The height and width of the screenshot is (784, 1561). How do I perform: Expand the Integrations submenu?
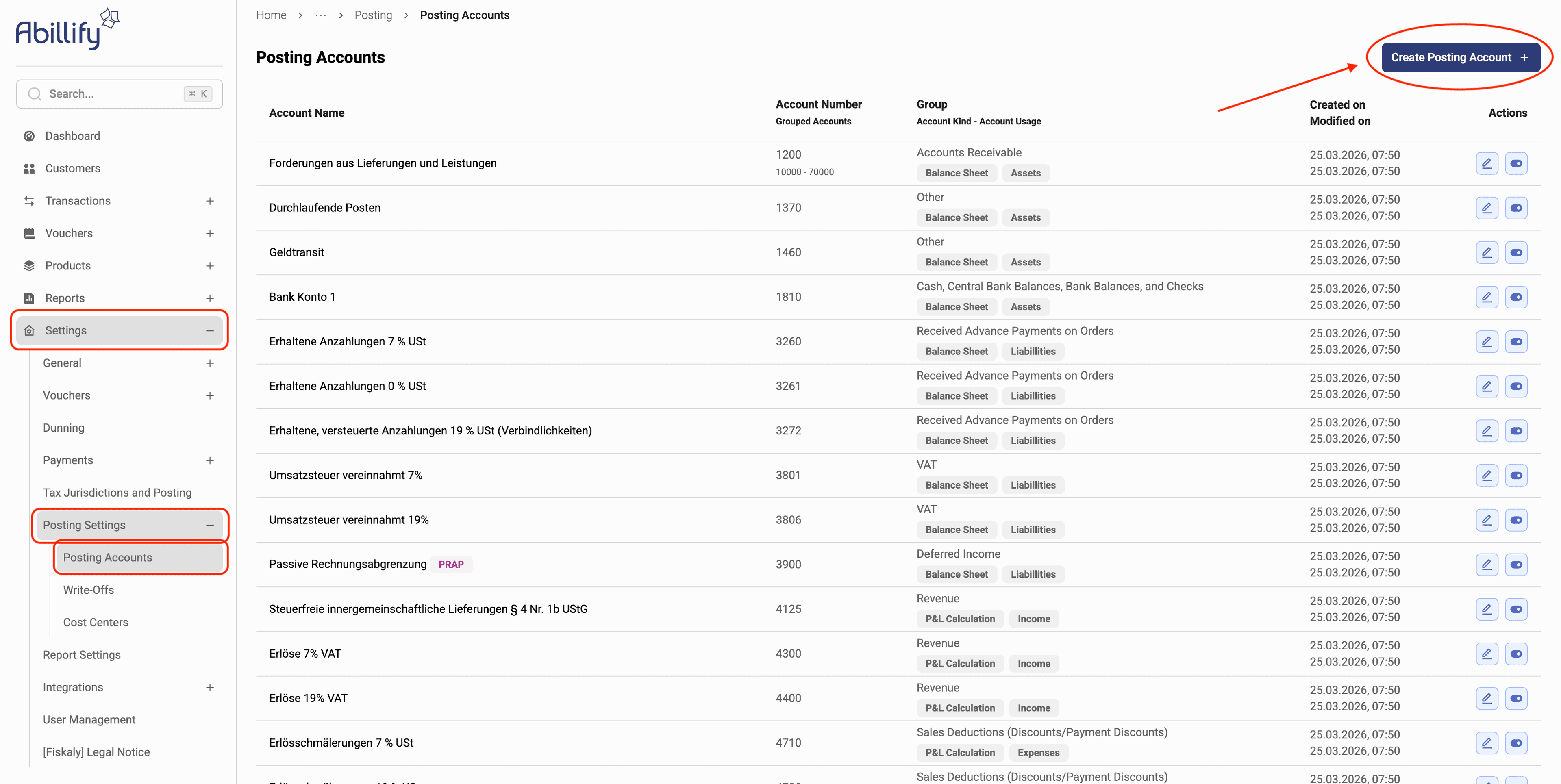click(210, 688)
